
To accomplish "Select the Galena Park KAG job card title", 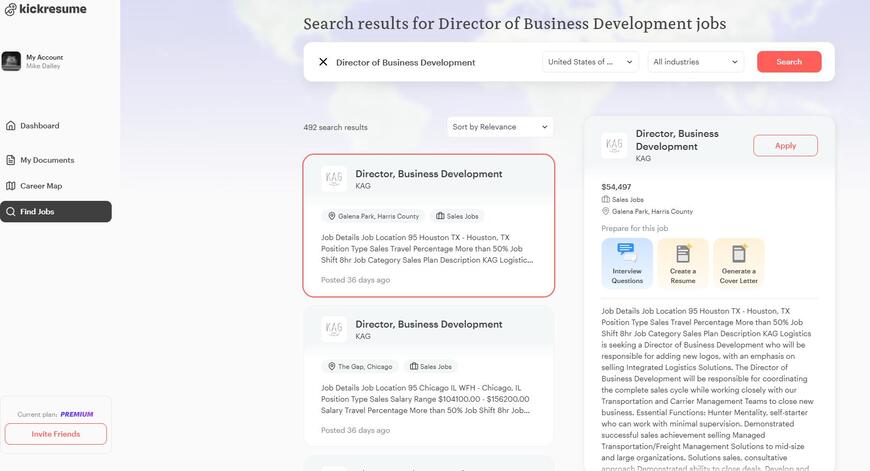I will [x=428, y=174].
